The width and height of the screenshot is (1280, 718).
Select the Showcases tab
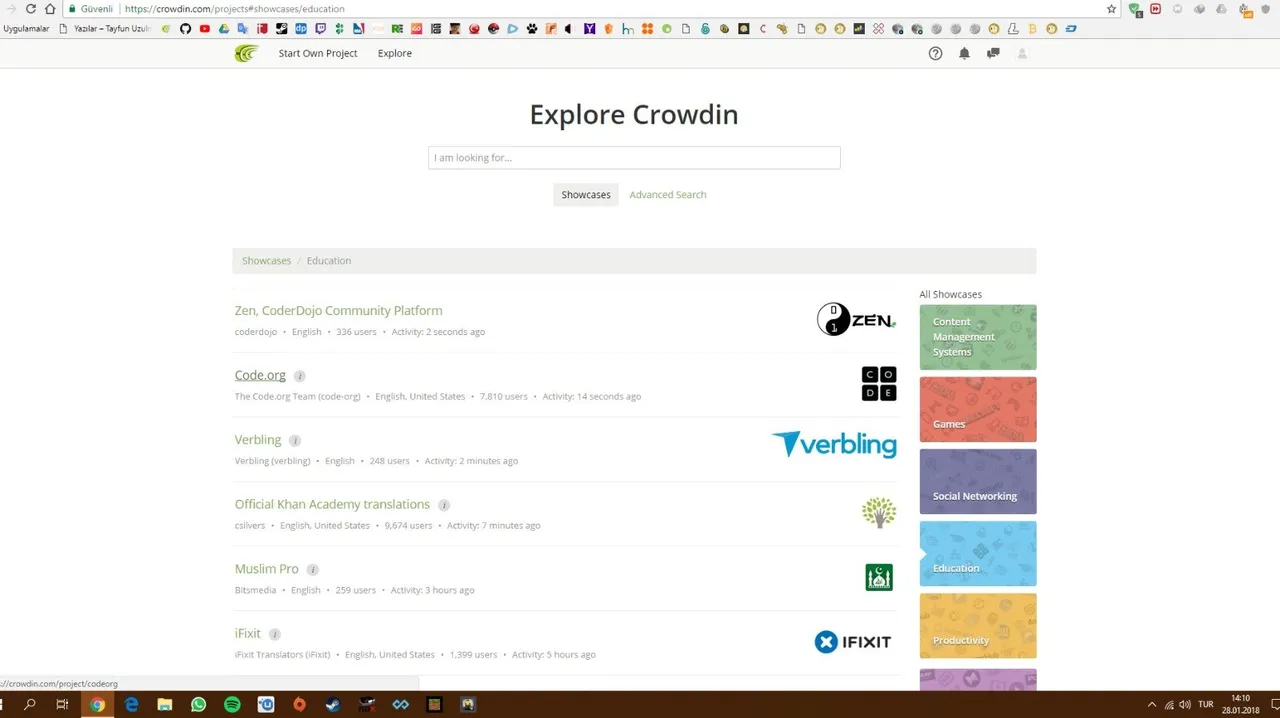pos(586,195)
